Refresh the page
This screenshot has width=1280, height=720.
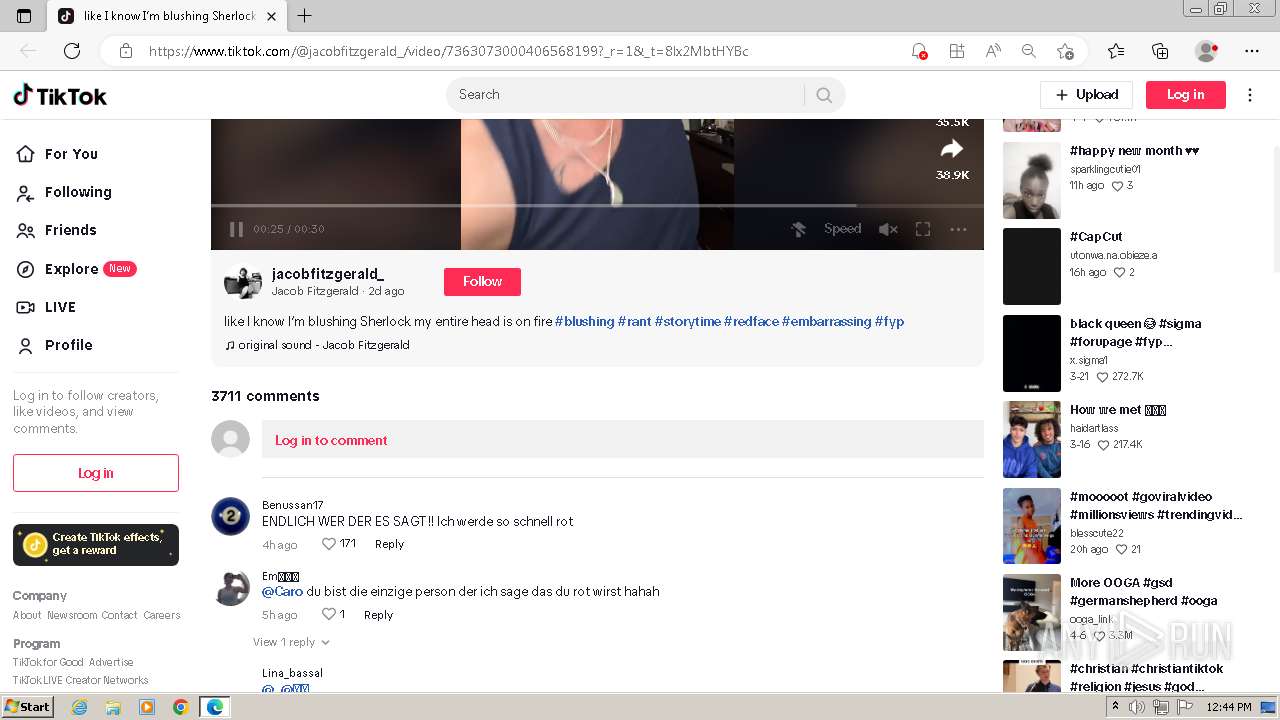72,51
